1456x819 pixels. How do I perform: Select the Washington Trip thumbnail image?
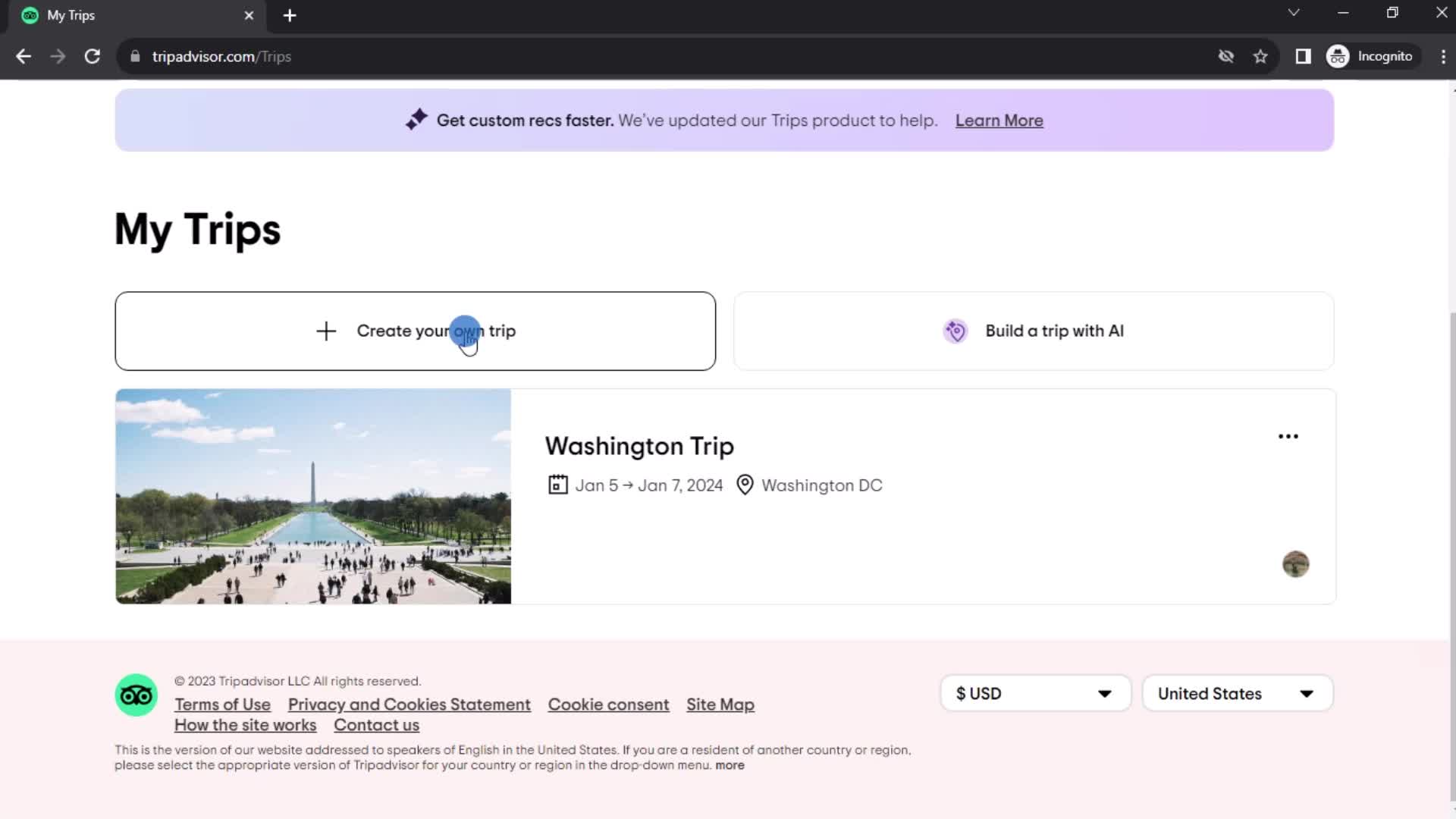[313, 496]
